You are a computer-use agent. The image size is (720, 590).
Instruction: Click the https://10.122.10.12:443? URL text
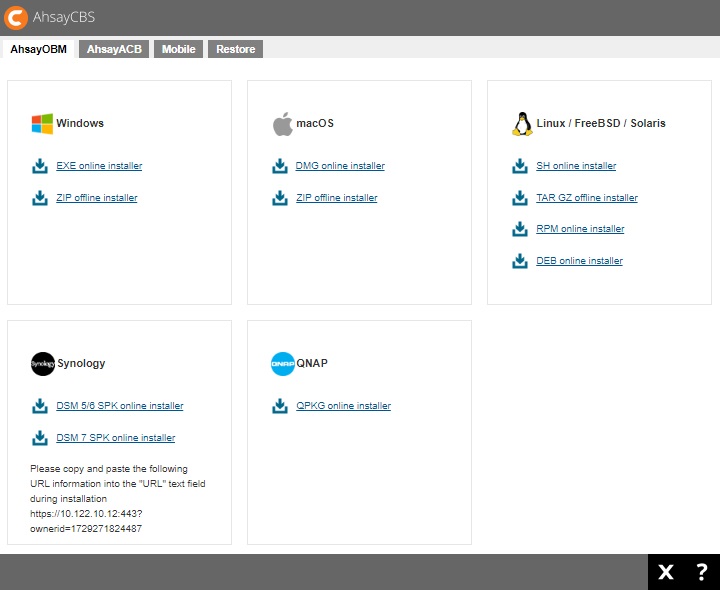tap(86, 514)
